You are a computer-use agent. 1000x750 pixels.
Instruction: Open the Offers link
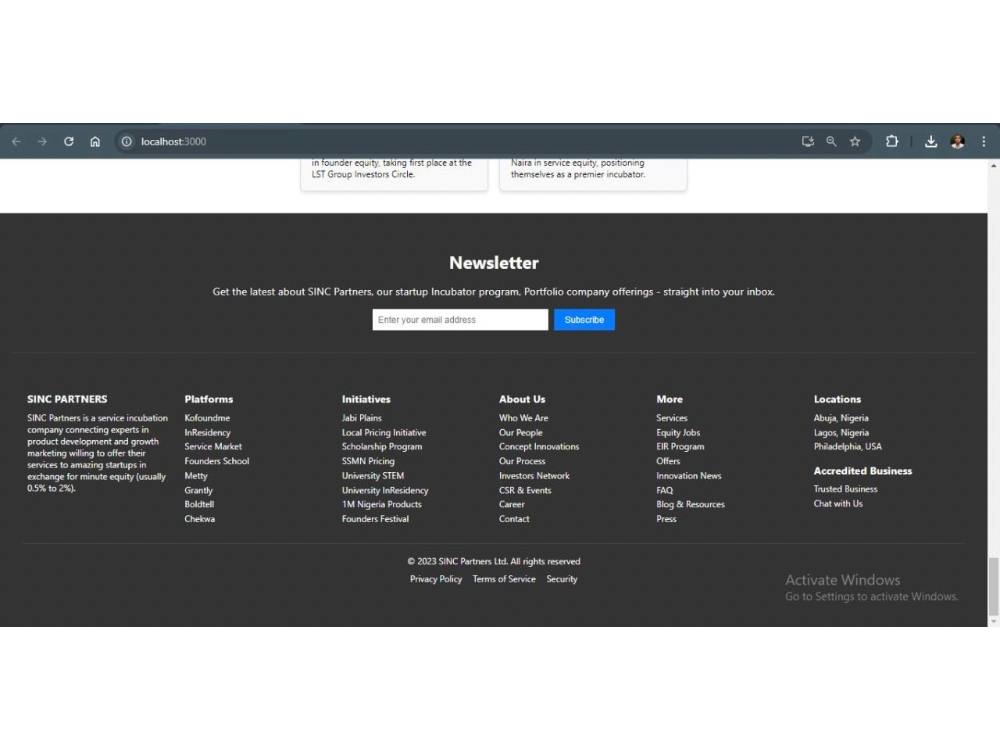tap(668, 461)
